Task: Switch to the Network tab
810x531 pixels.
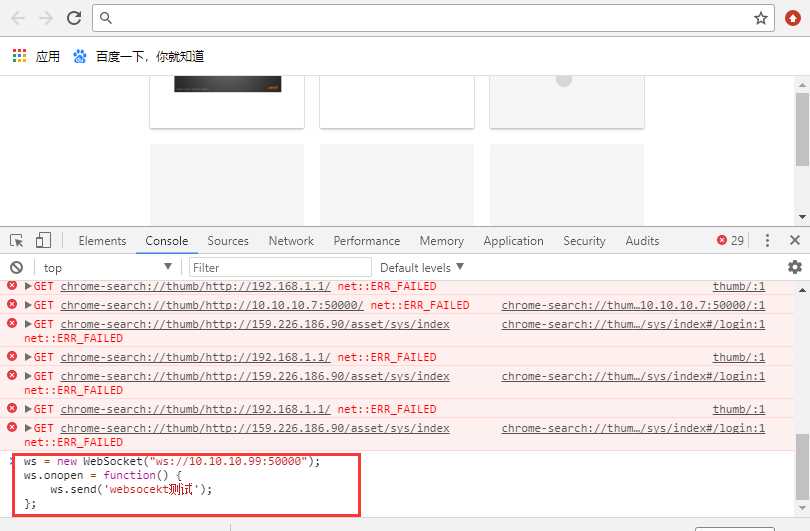Action: (x=291, y=241)
